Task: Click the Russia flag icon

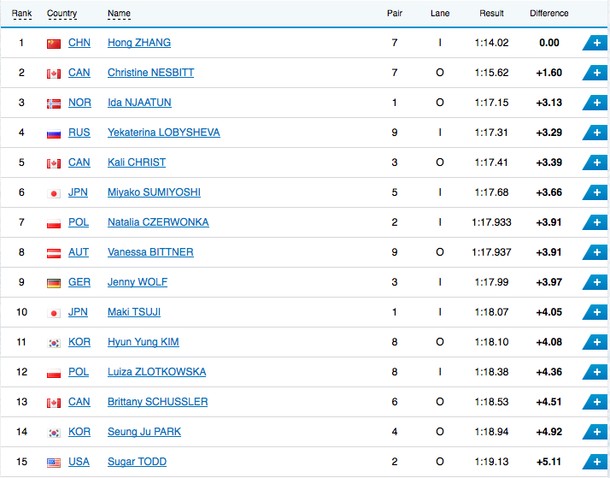Action: click(x=54, y=133)
